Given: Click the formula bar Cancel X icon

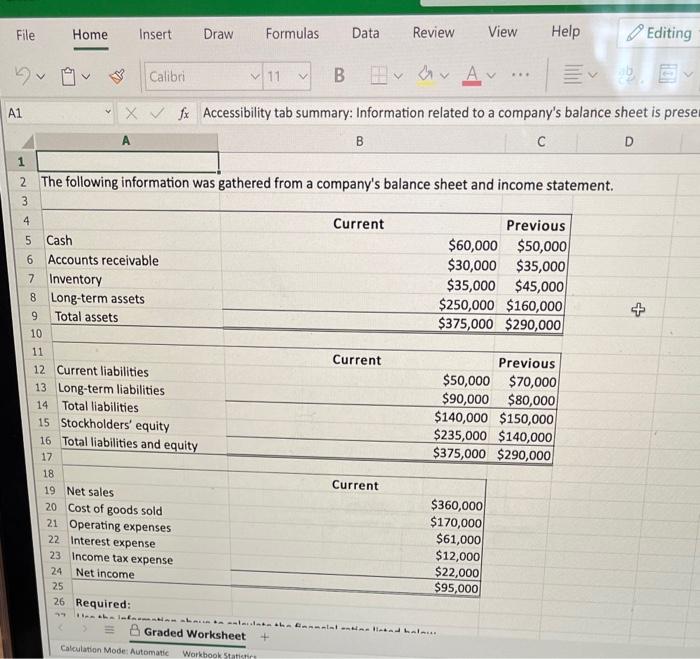Looking at the screenshot, I should pos(131,113).
